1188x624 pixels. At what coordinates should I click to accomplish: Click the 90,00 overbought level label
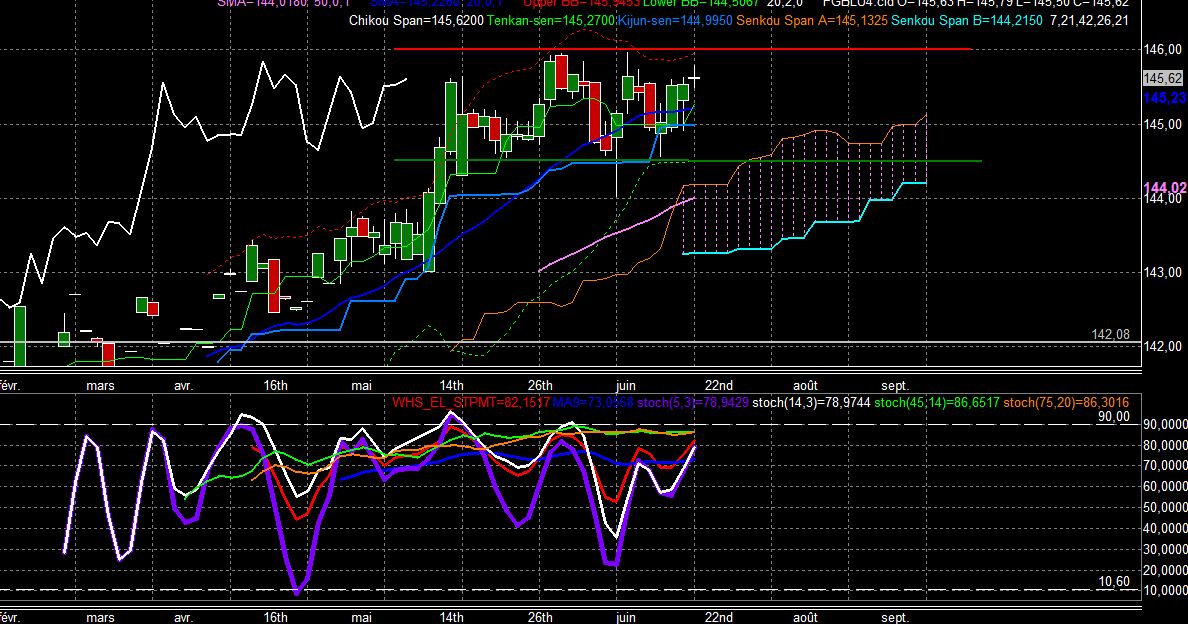[x=1113, y=417]
